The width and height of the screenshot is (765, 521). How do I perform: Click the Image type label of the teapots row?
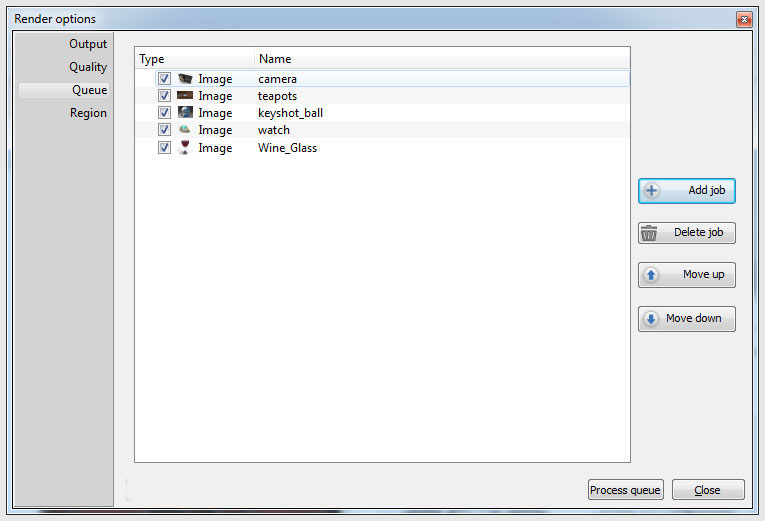click(215, 96)
